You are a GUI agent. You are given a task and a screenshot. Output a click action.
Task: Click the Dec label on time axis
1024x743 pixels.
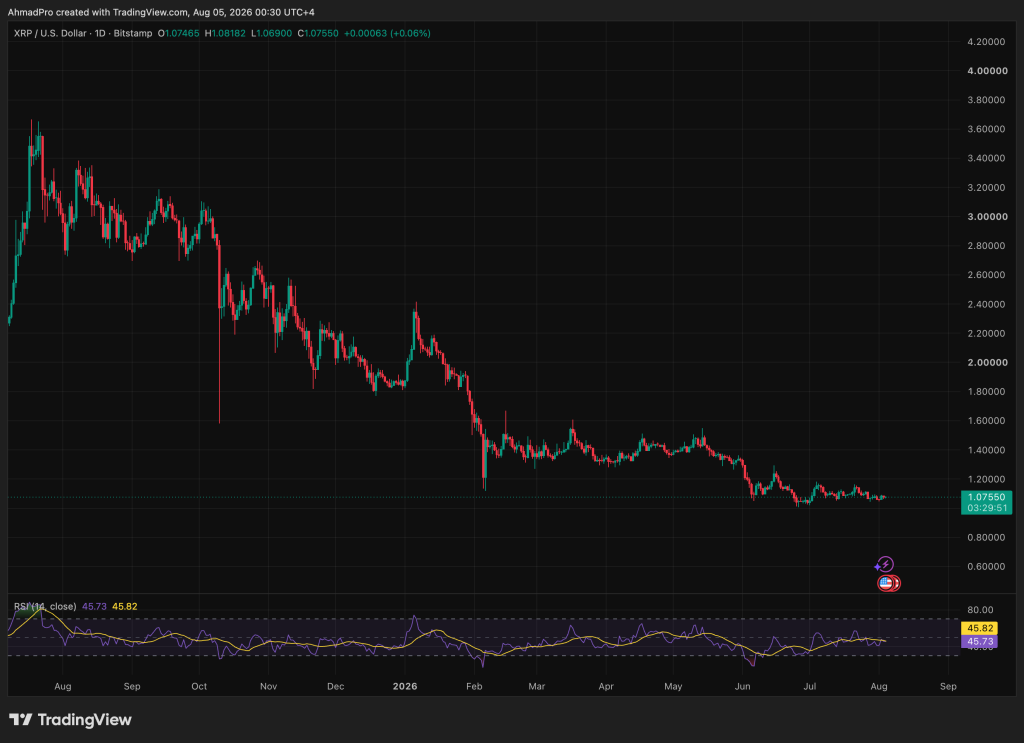(x=335, y=686)
